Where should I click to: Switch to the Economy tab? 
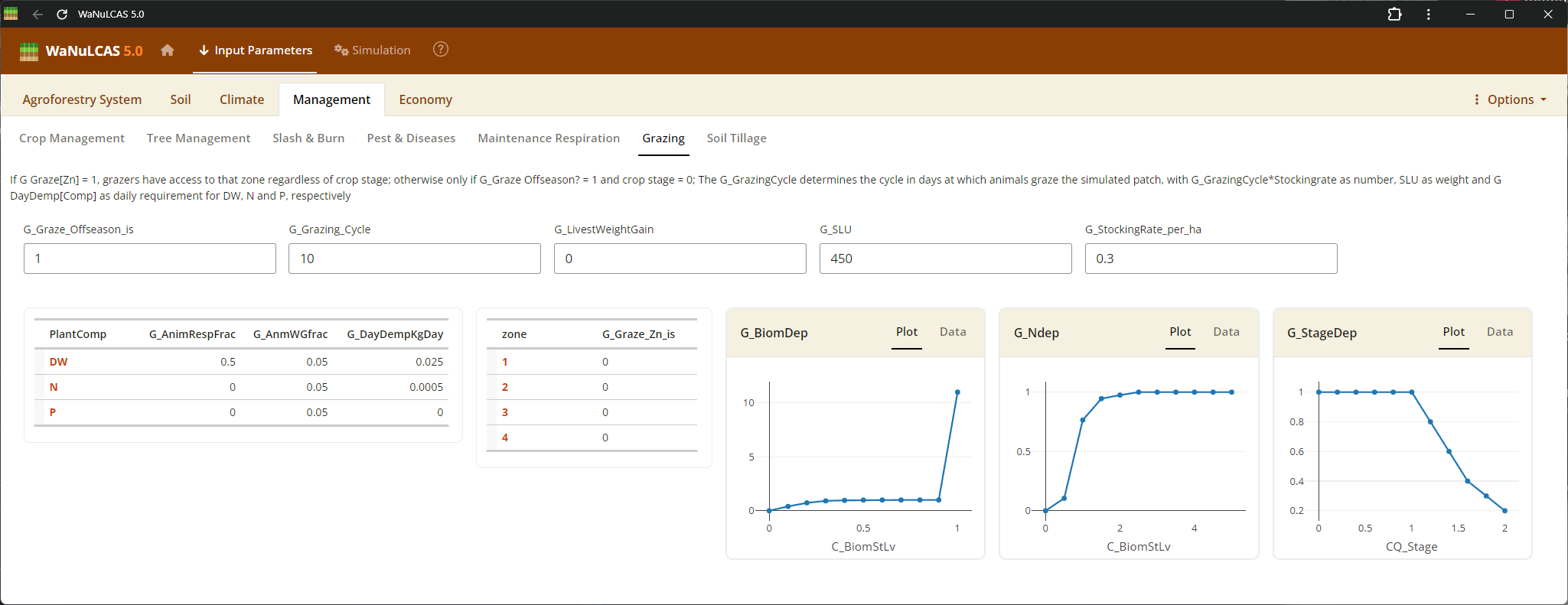tap(425, 99)
